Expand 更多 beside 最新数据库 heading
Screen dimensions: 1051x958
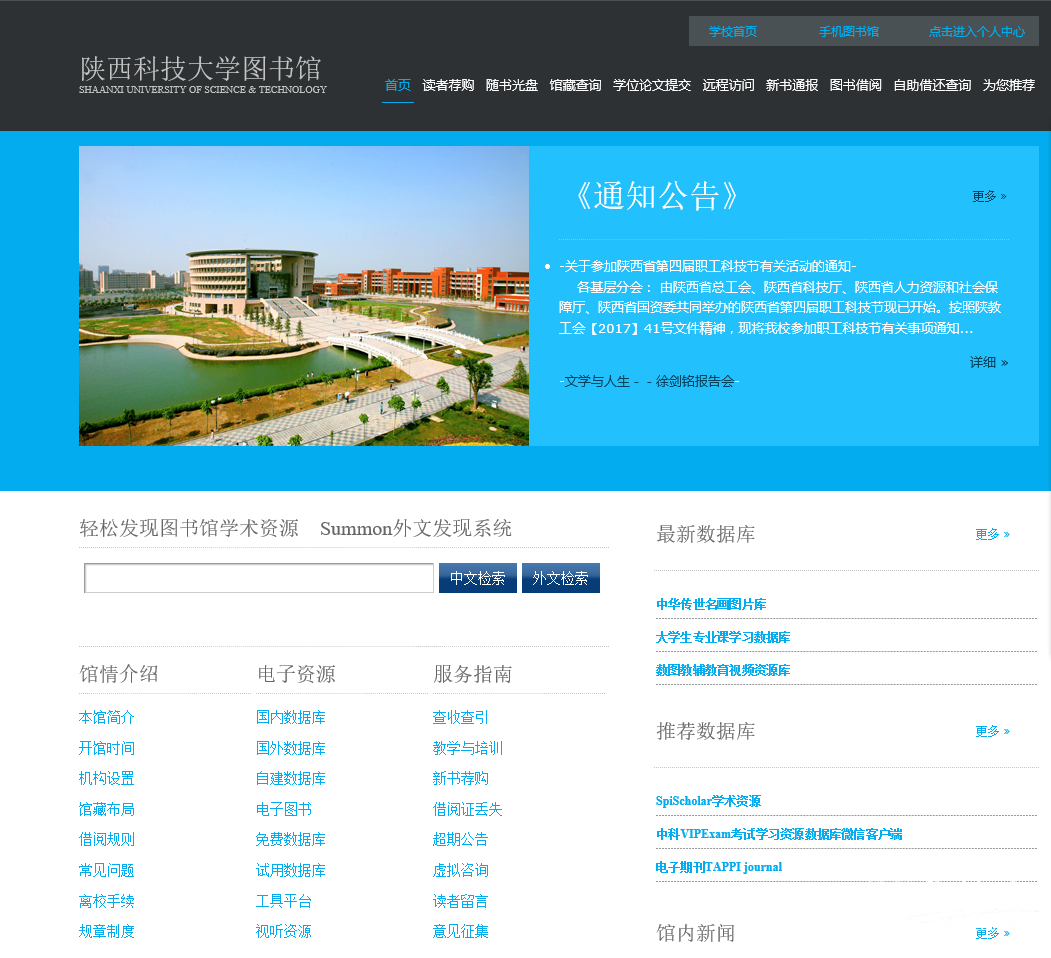pos(992,534)
